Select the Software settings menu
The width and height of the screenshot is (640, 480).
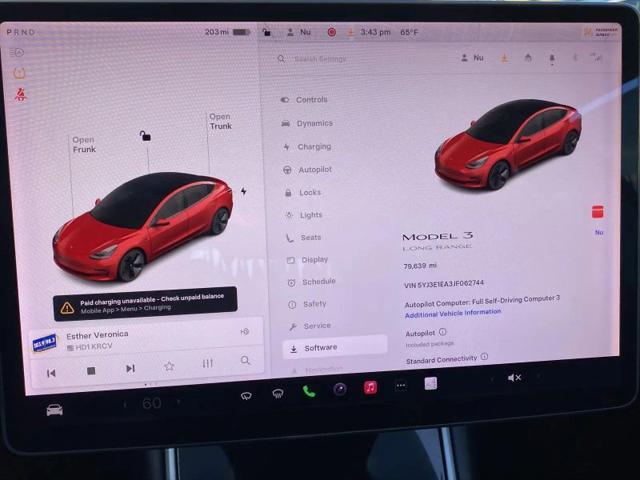[334, 347]
